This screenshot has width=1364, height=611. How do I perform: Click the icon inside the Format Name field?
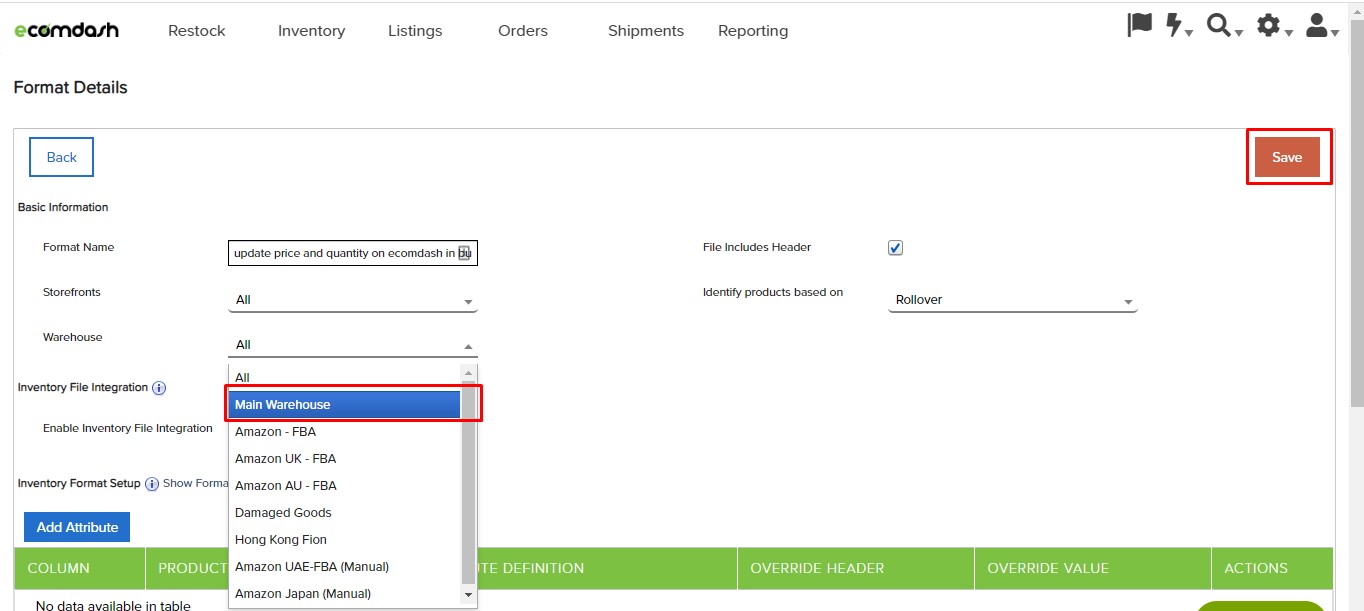(x=465, y=253)
